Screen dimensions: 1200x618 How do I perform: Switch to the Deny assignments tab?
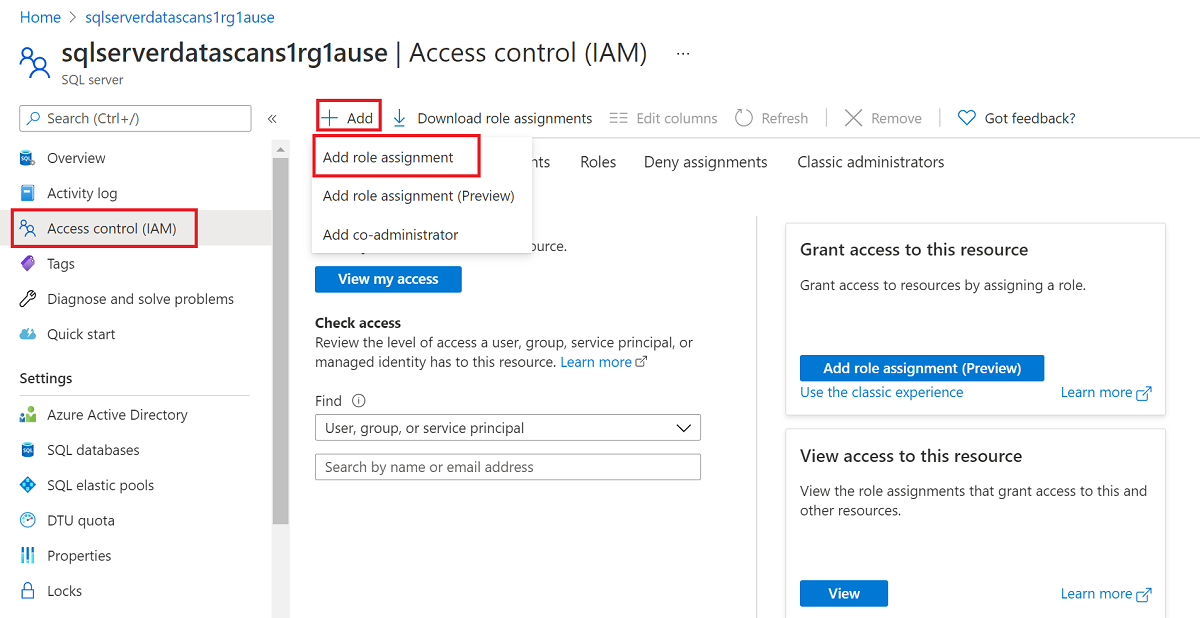tap(705, 161)
